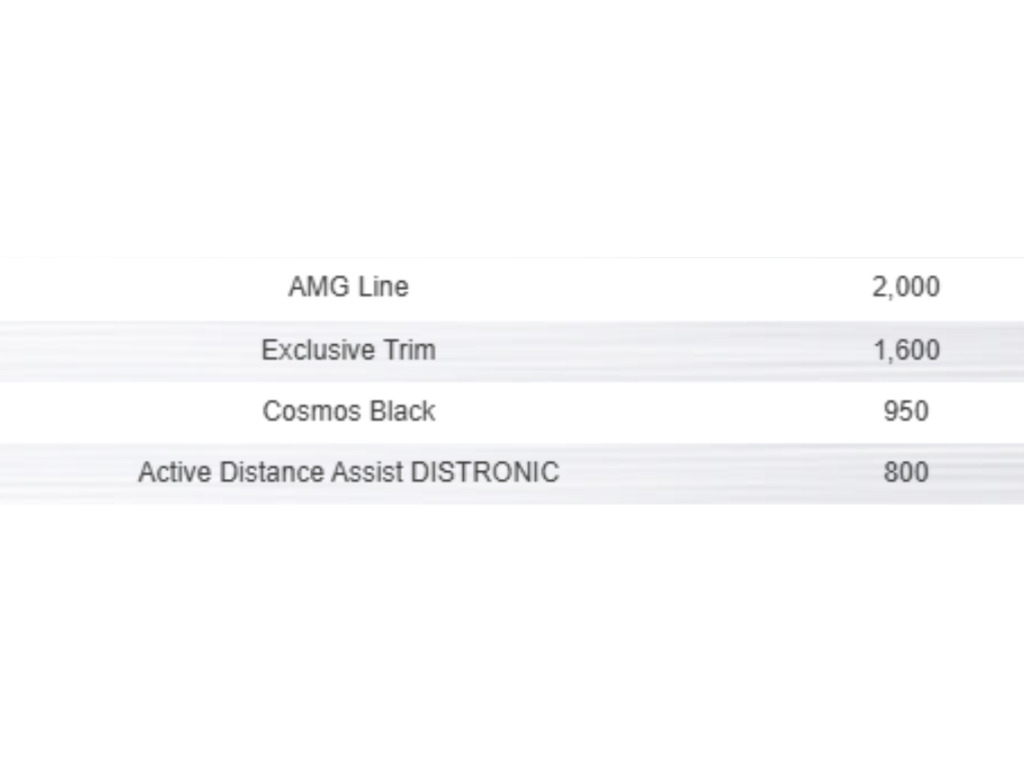This screenshot has height=768, width=1024.
Task: Select the Active Distance Assist DISTRONIC label
Action: (348, 472)
